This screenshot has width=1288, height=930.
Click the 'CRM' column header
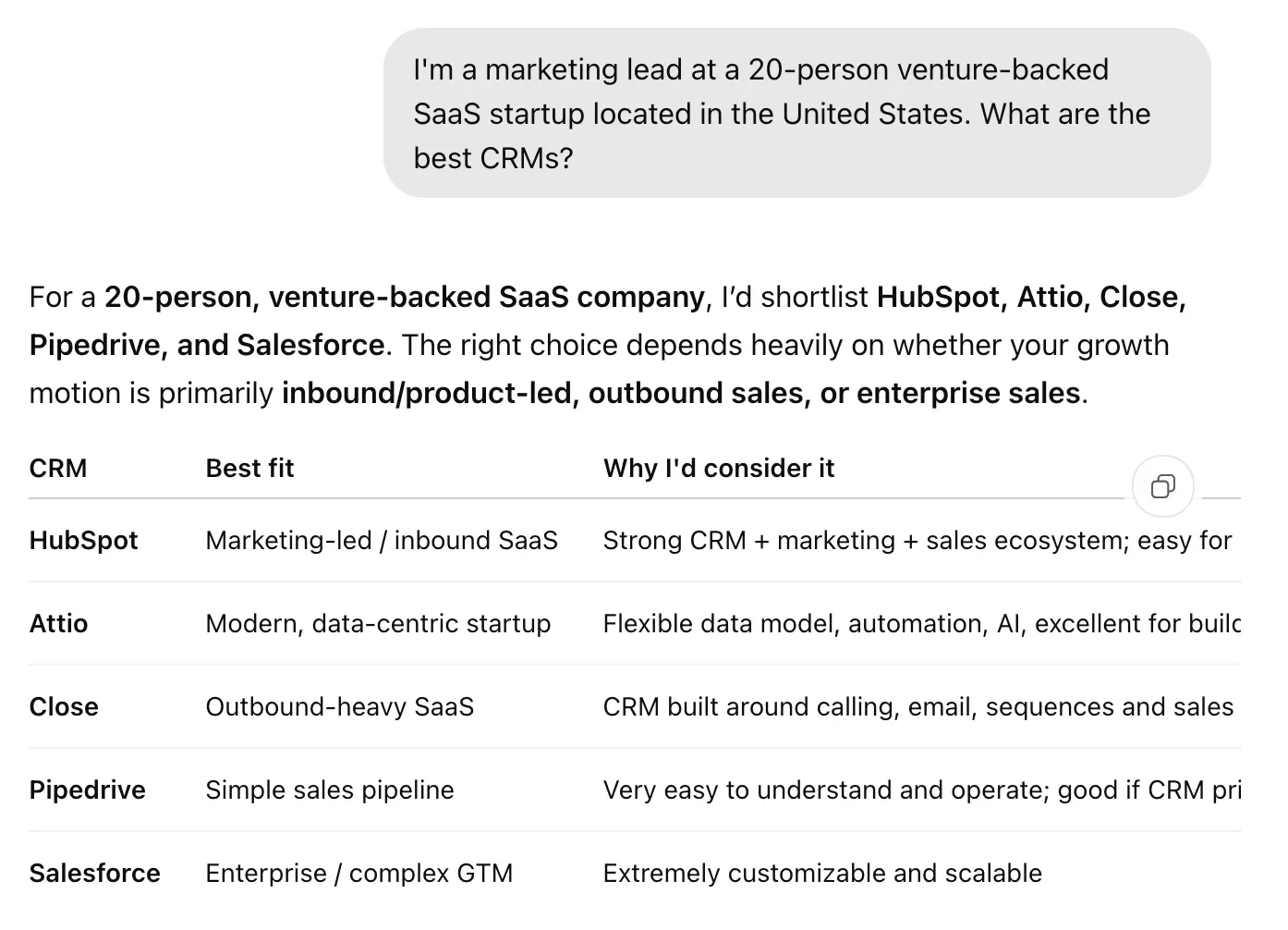point(58,469)
